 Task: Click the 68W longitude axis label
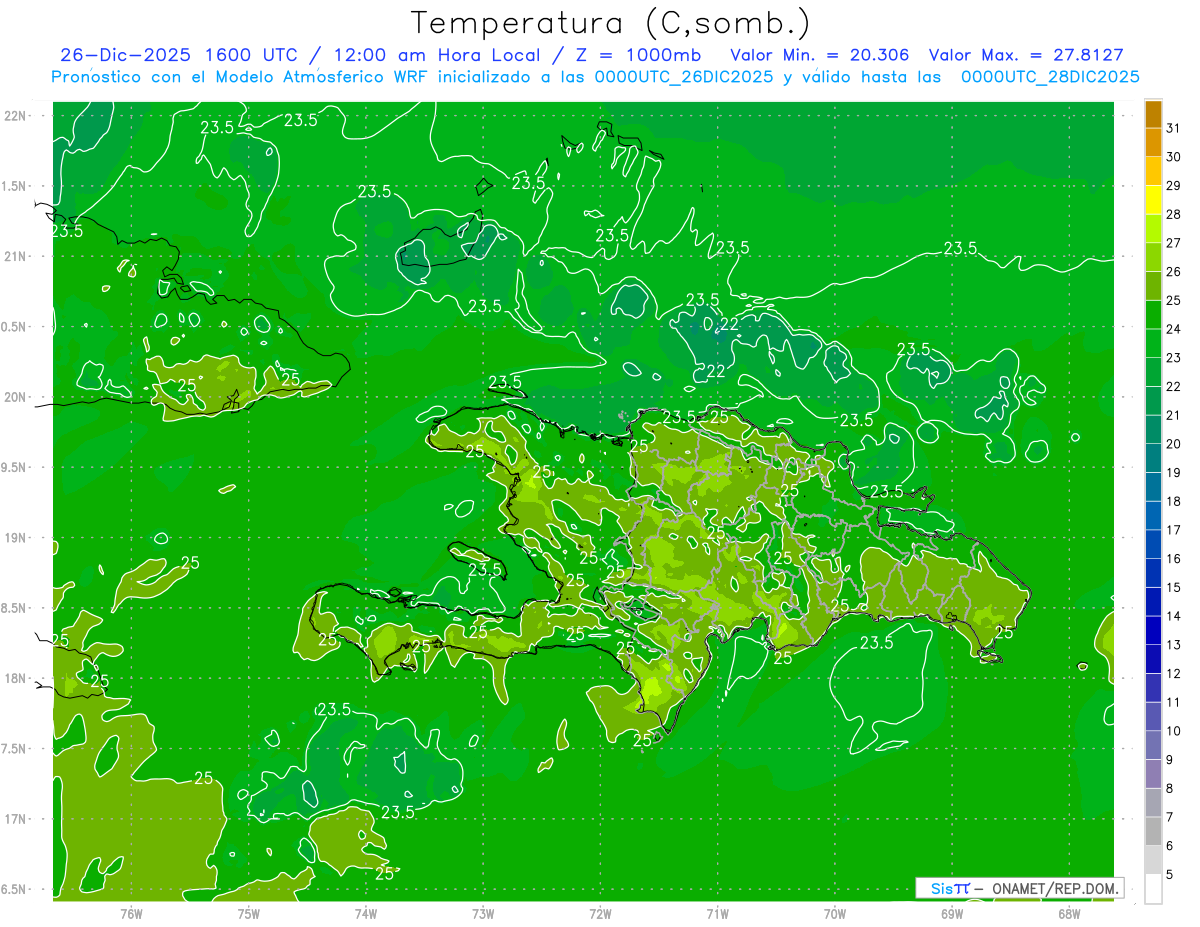pyautogui.click(x=1069, y=913)
